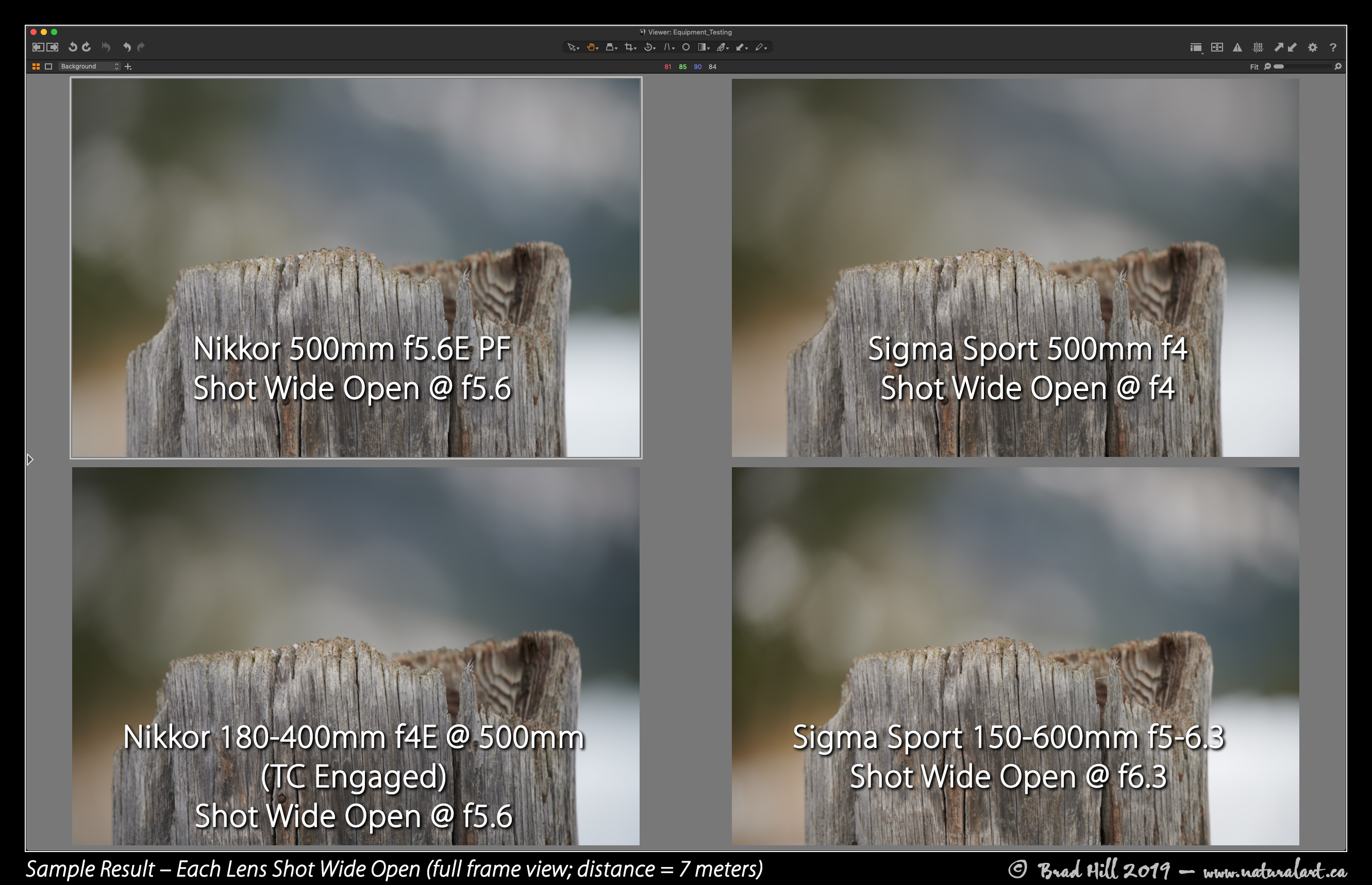
Task: Select the circle Spot removal tool
Action: 686,47
